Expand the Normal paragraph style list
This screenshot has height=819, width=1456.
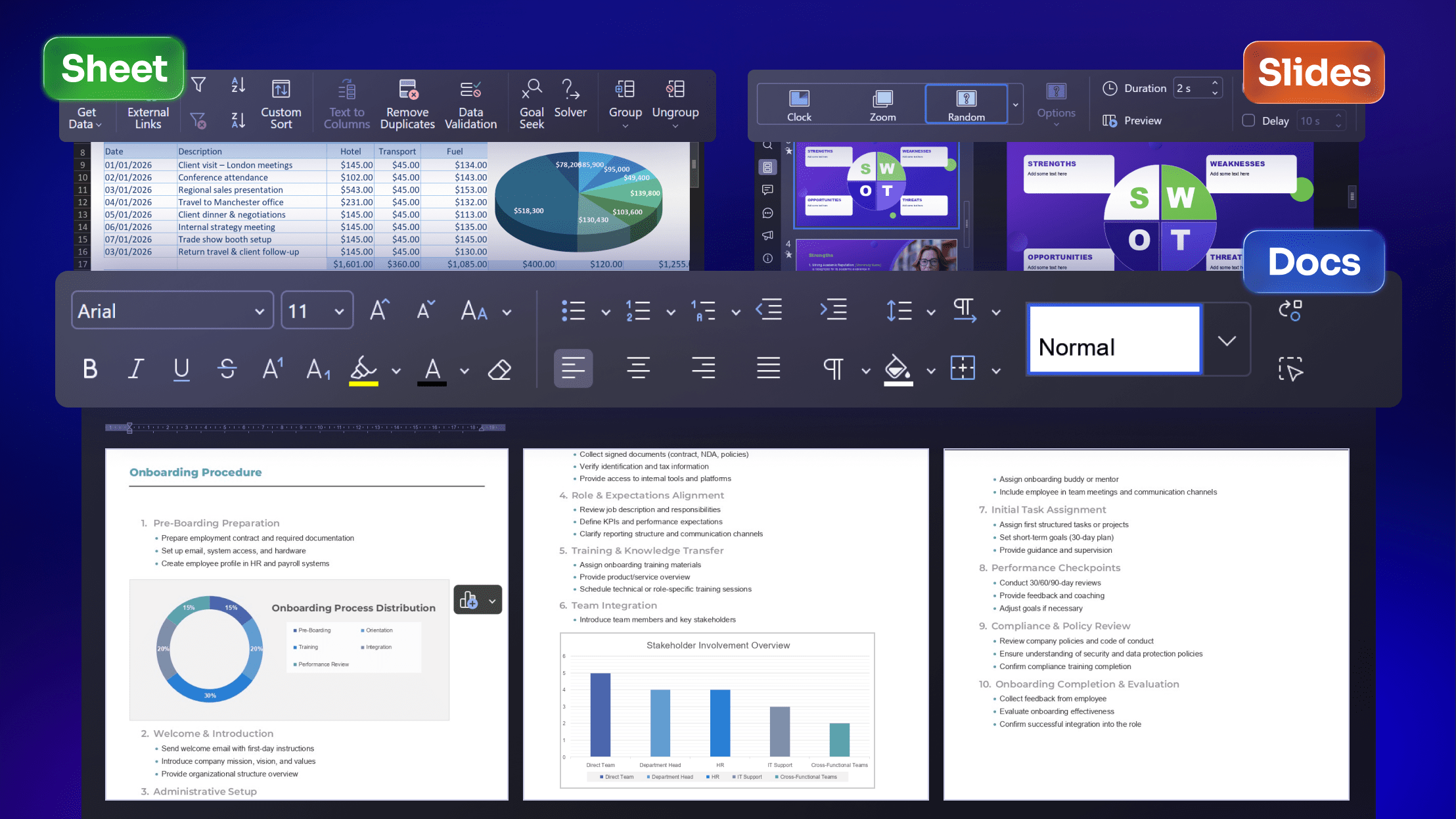tap(1226, 340)
